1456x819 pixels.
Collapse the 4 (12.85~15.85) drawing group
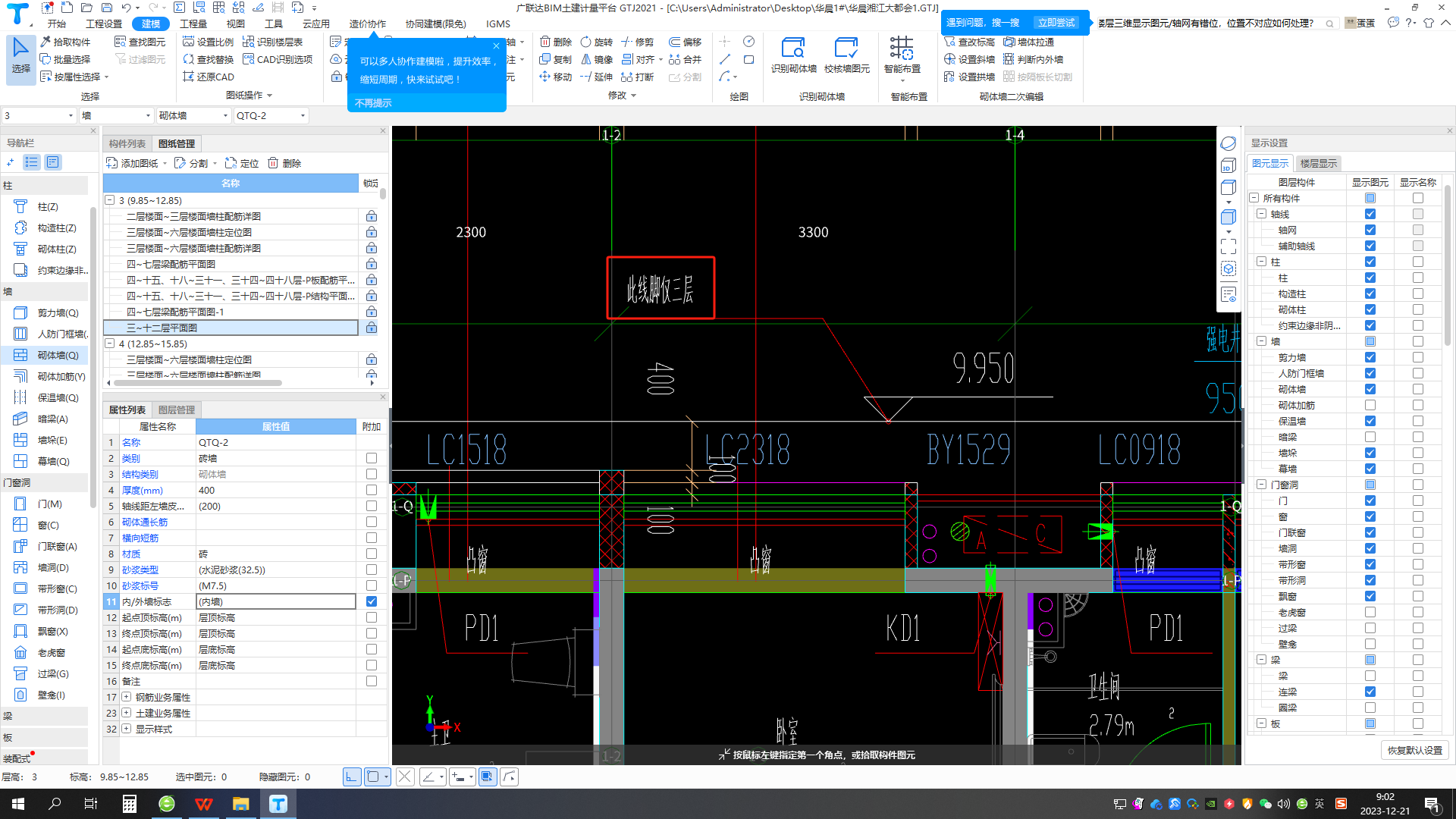pos(110,344)
